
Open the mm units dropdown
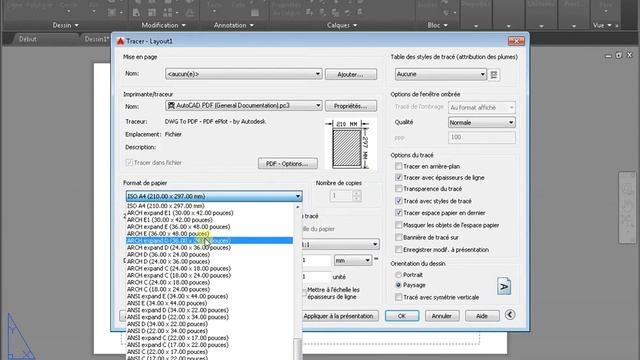click(x=353, y=260)
